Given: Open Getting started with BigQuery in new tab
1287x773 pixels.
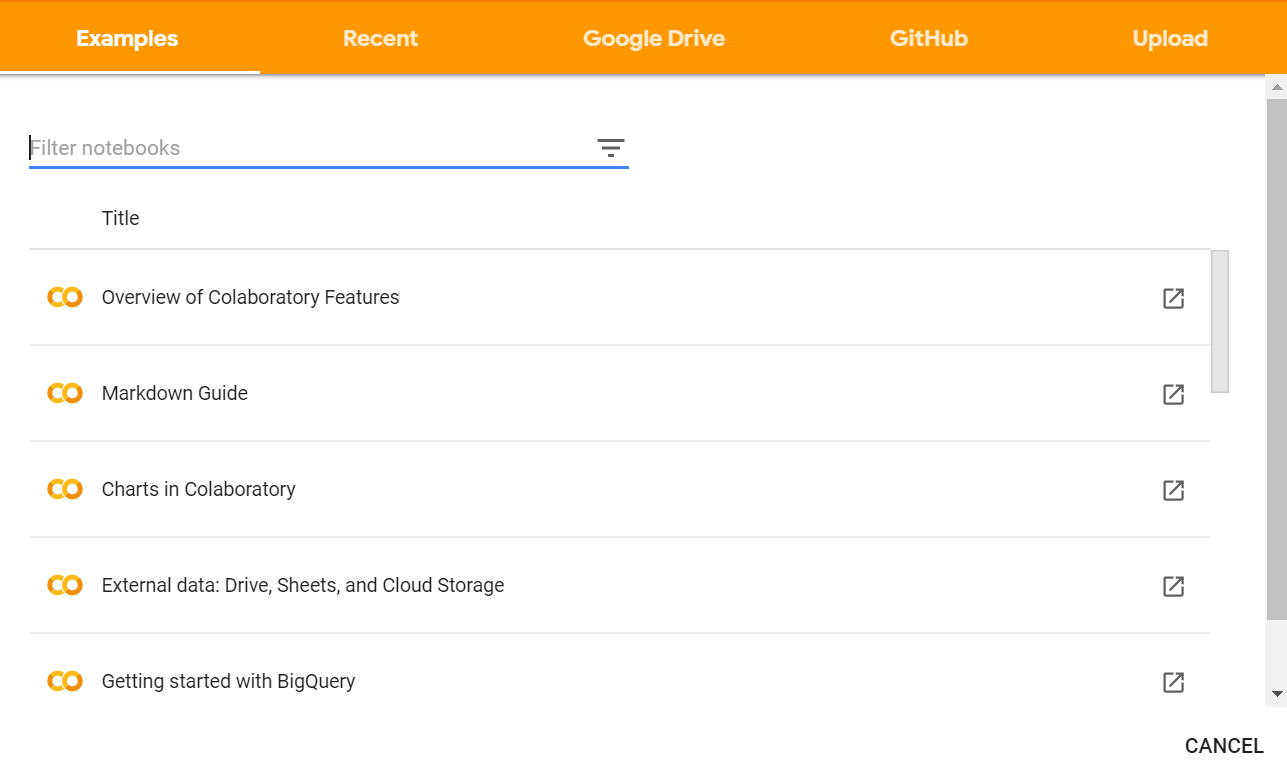Looking at the screenshot, I should tap(1173, 682).
